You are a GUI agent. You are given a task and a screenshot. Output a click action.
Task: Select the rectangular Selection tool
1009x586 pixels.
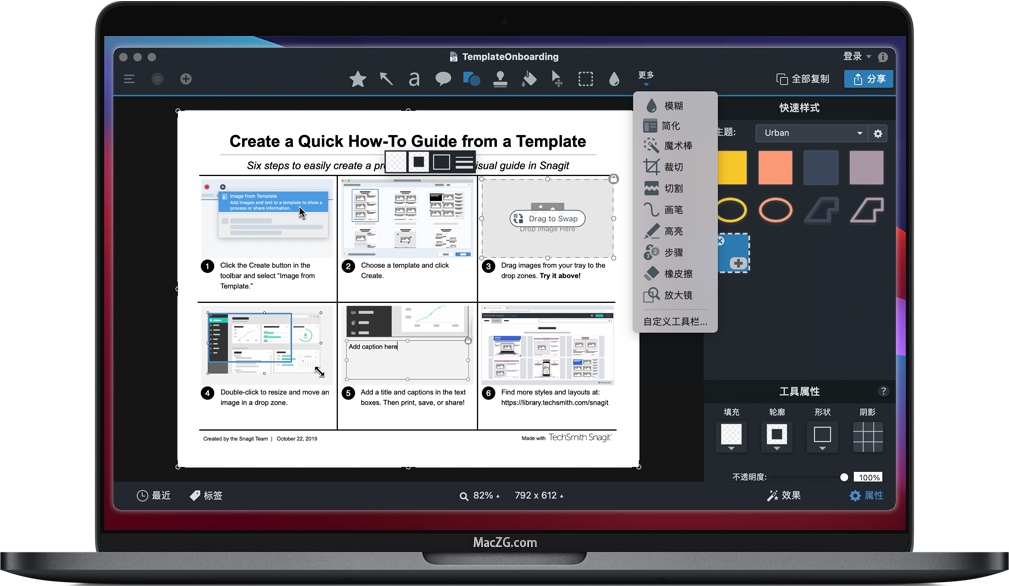[x=585, y=78]
